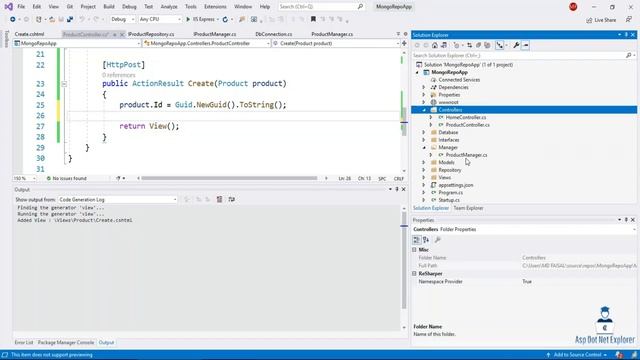This screenshot has width=640, height=360.
Task: Click the search magnifier in the Search Solution Explorer box
Action: pos(629,55)
